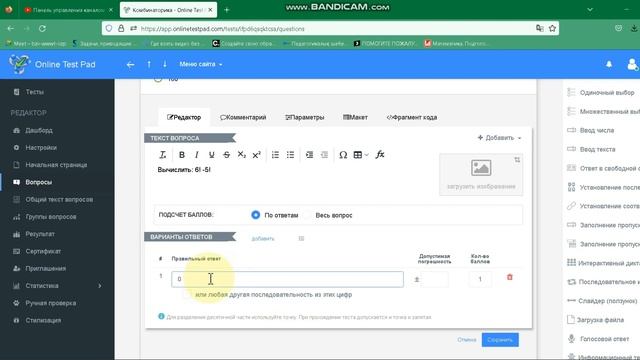Toggle bold formatting in question editor
This screenshot has height=360, width=640.
[x=182, y=155]
